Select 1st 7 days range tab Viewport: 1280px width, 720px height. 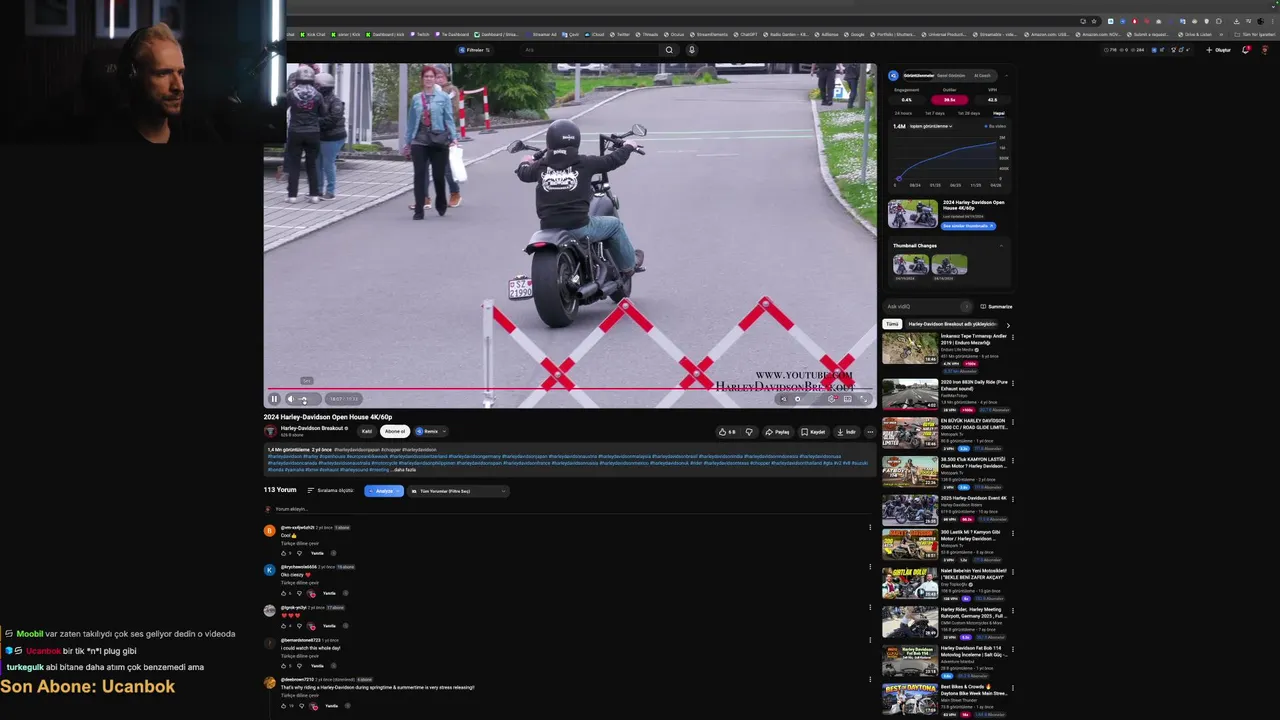point(935,113)
